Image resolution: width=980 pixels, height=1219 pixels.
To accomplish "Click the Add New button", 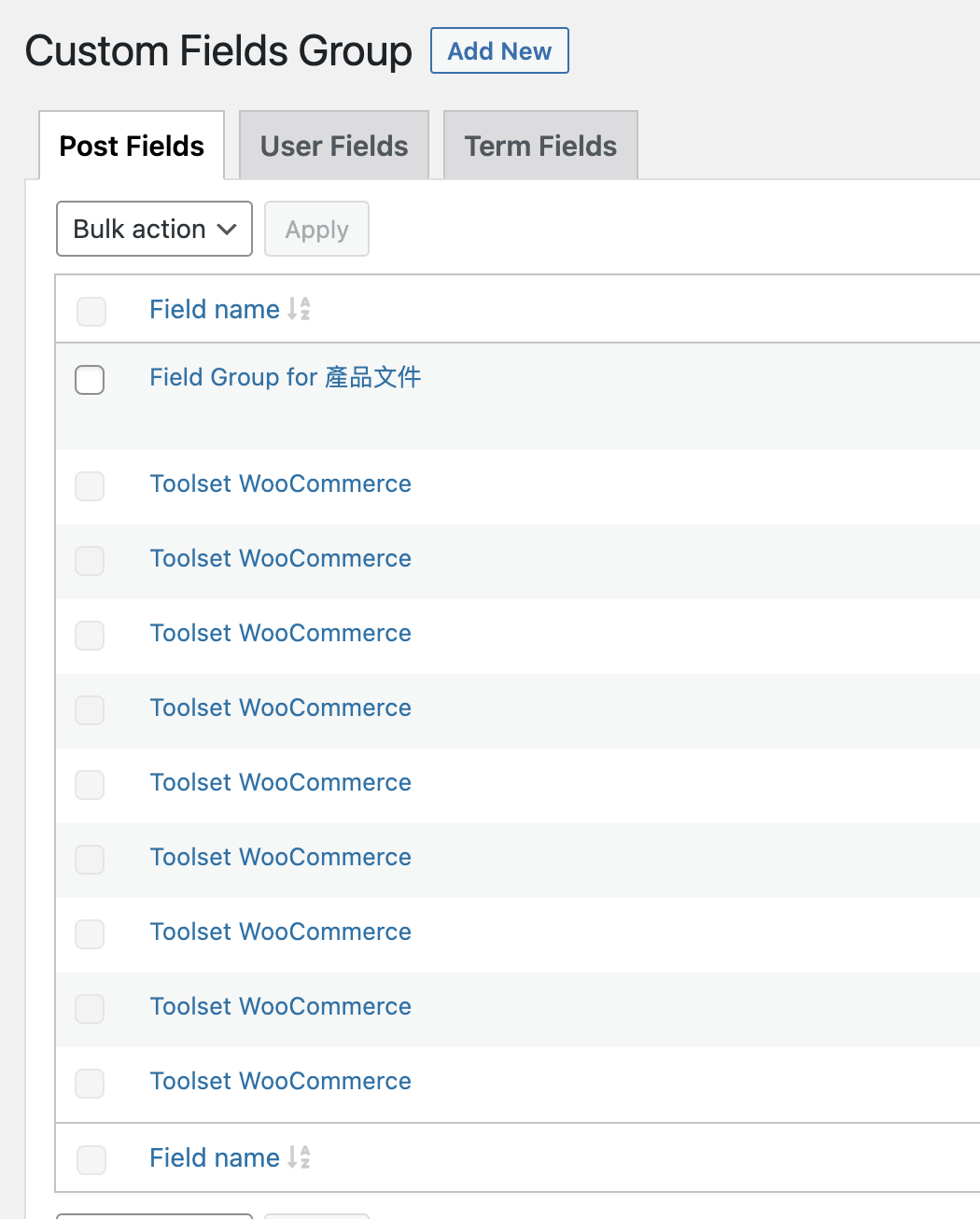I will pos(499,50).
